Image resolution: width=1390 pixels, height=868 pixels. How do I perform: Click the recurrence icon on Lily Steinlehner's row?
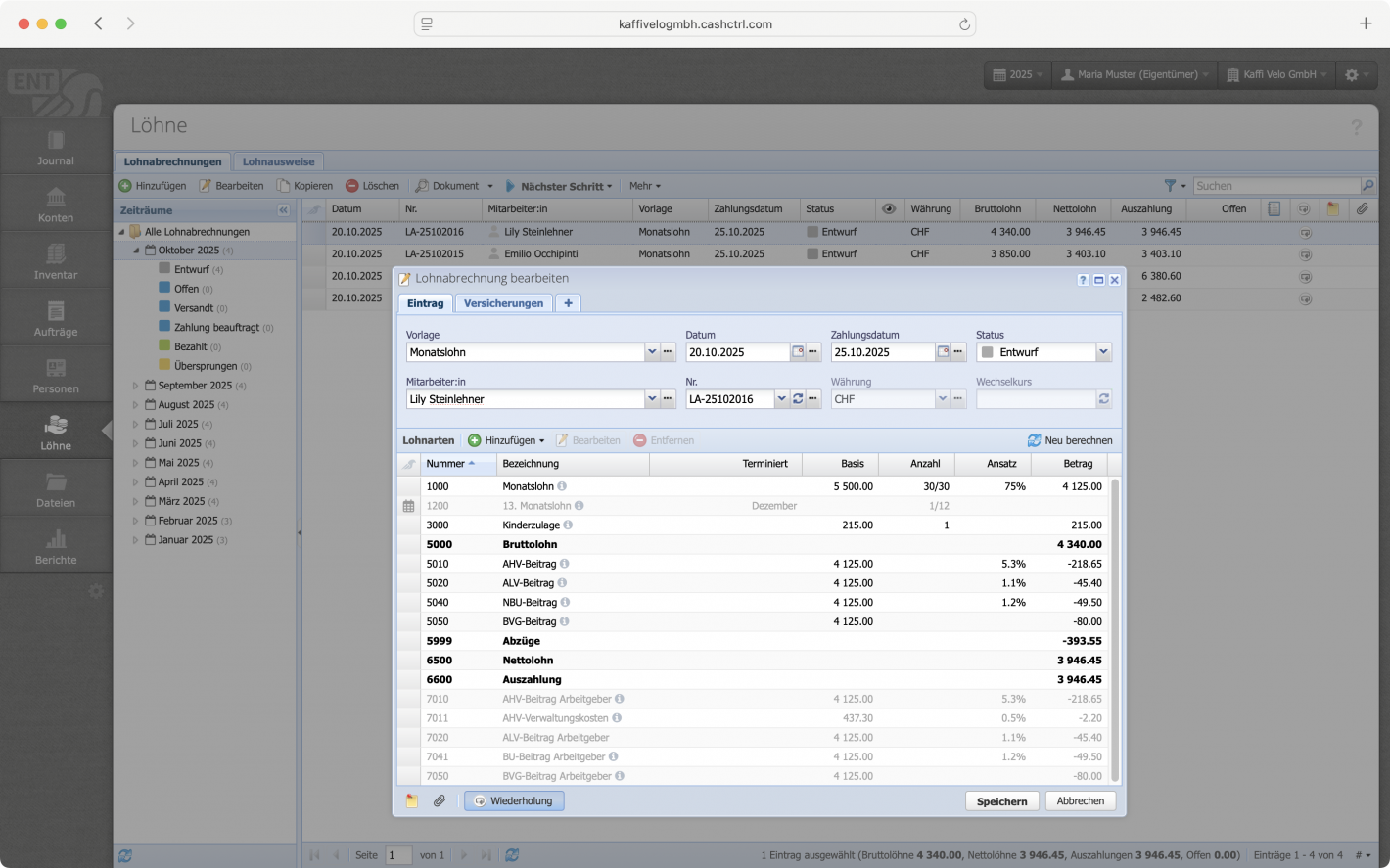pyautogui.click(x=1307, y=232)
